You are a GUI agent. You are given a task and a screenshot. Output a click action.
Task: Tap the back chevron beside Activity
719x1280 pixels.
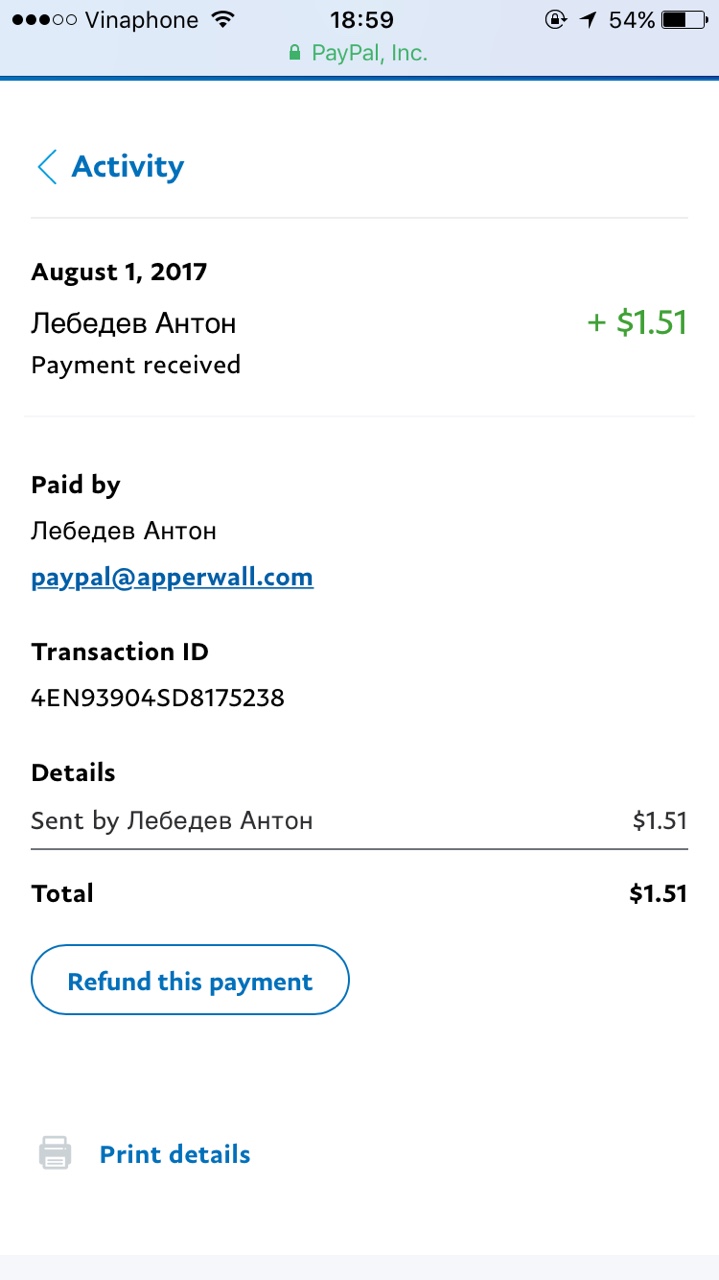(x=47, y=167)
